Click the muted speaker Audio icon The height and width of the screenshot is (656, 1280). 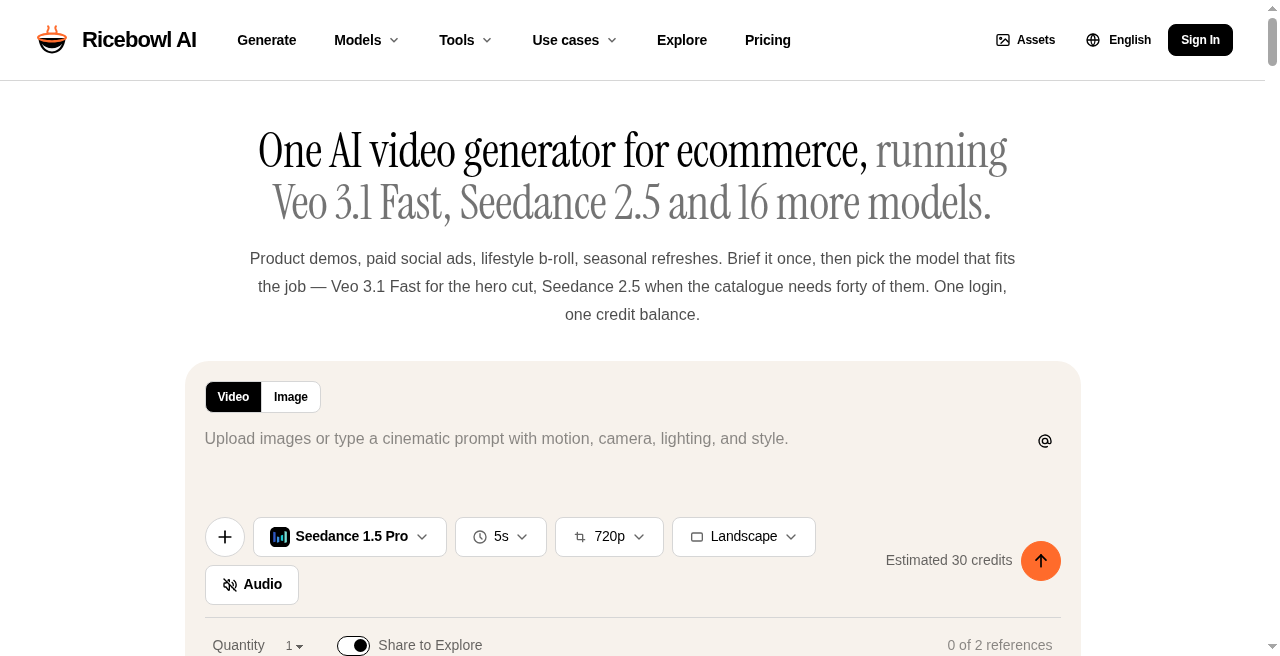coord(230,585)
